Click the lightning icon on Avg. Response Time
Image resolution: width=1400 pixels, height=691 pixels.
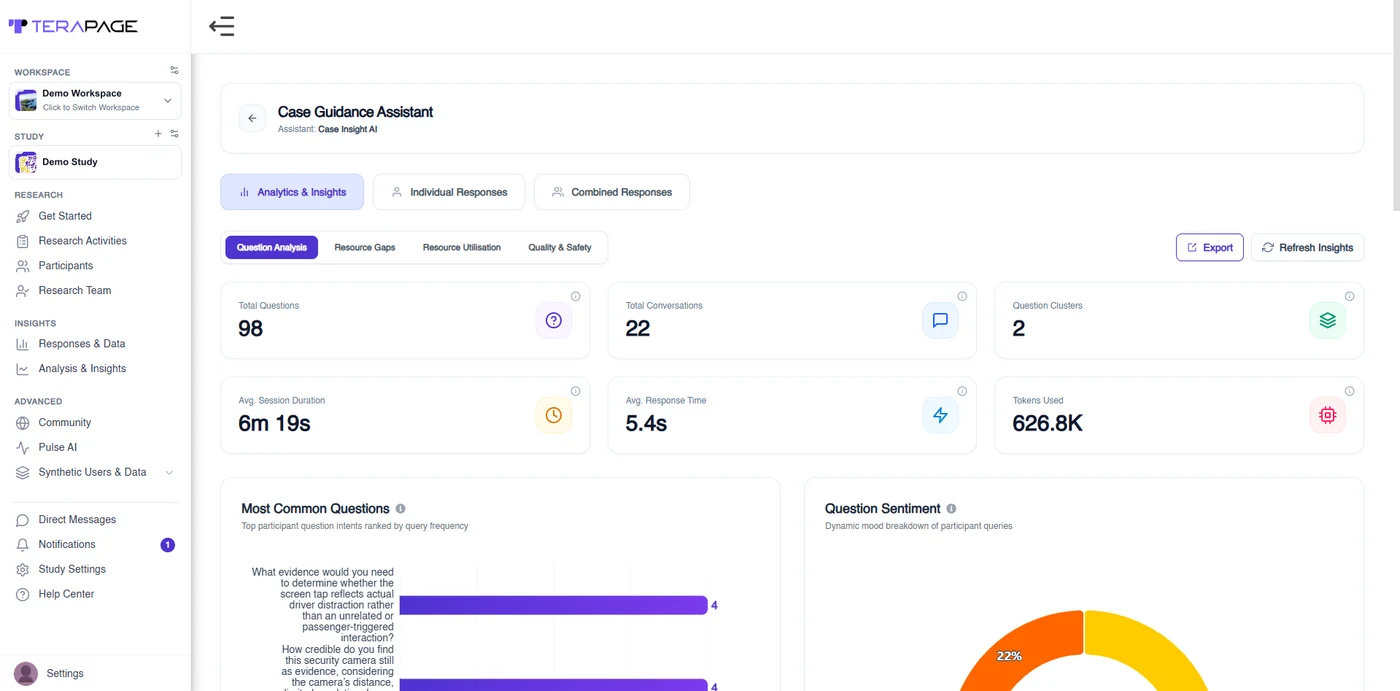940,415
